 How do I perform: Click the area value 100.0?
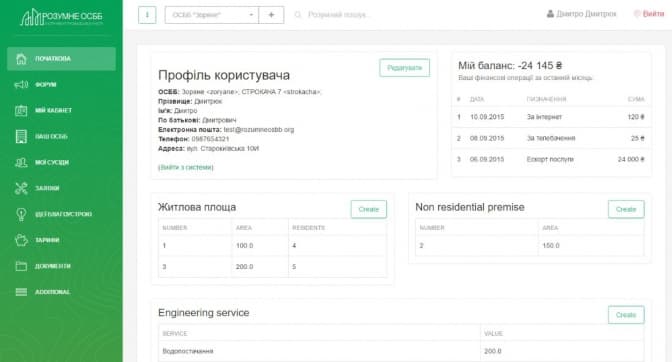tap(244, 245)
